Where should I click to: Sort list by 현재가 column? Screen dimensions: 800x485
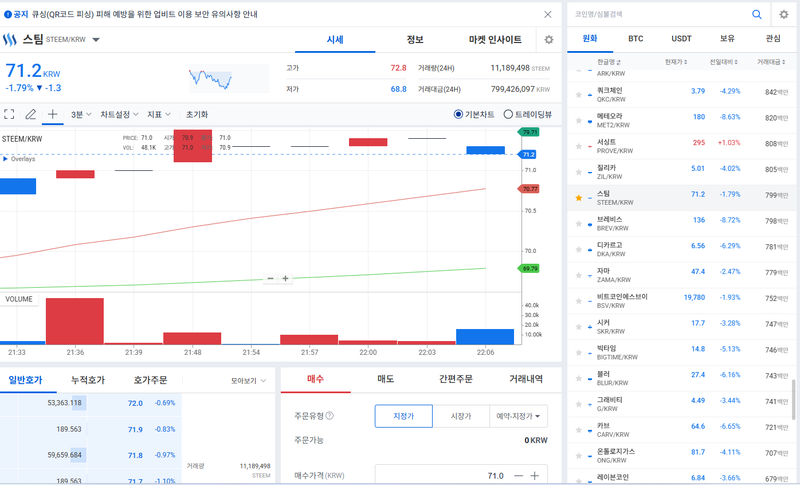coord(676,62)
